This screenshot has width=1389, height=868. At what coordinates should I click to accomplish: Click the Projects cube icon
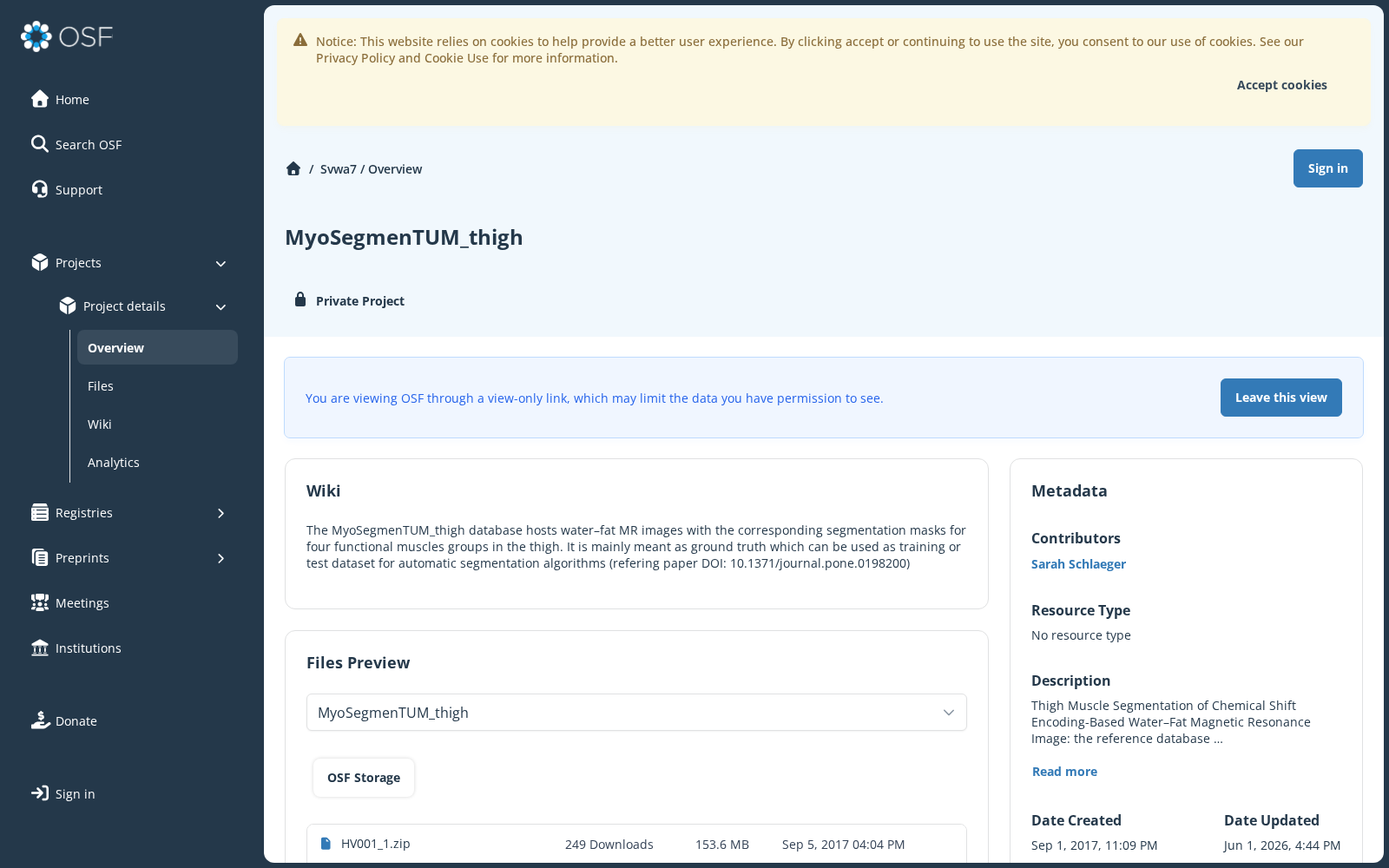point(40,262)
